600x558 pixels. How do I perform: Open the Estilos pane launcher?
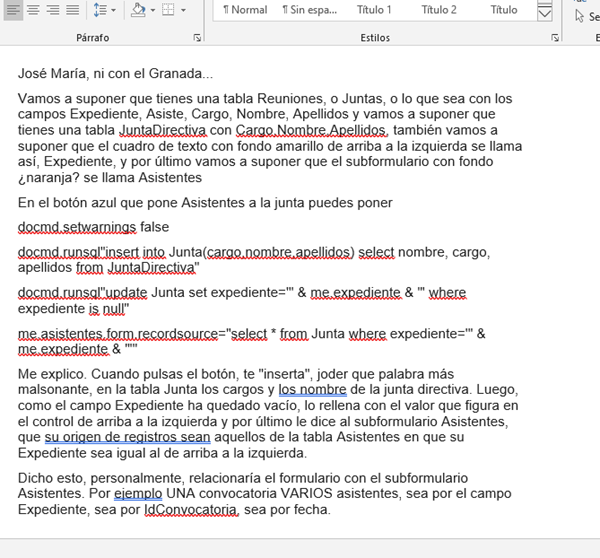click(x=555, y=38)
